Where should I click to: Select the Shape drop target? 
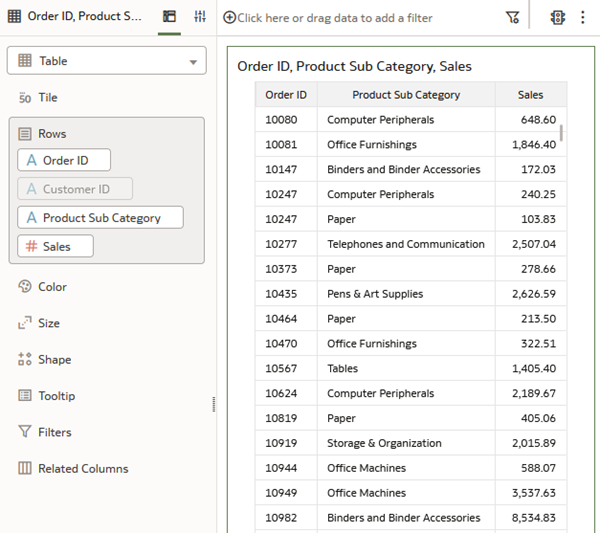(x=53, y=360)
